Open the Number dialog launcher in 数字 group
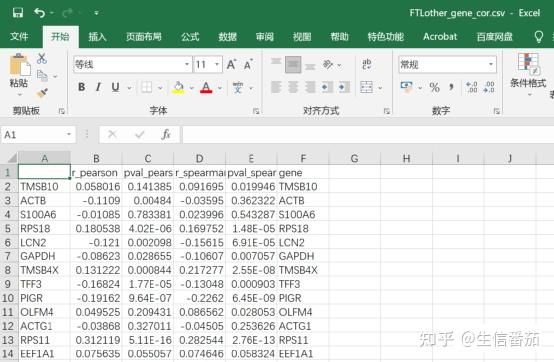The height and width of the screenshot is (362, 554). tap(496, 111)
